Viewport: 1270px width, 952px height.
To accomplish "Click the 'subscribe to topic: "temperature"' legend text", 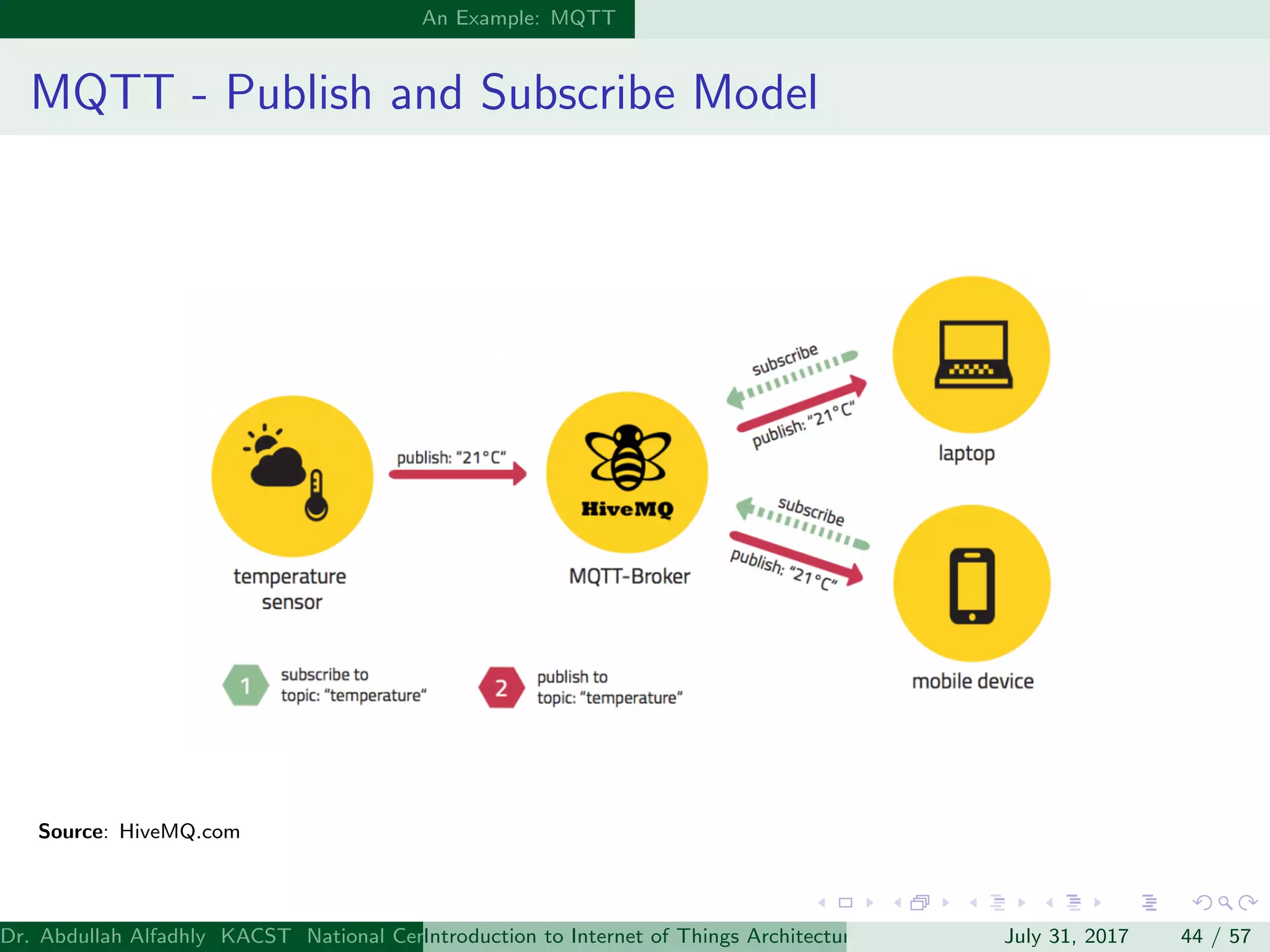I will pyautogui.click(x=353, y=685).
